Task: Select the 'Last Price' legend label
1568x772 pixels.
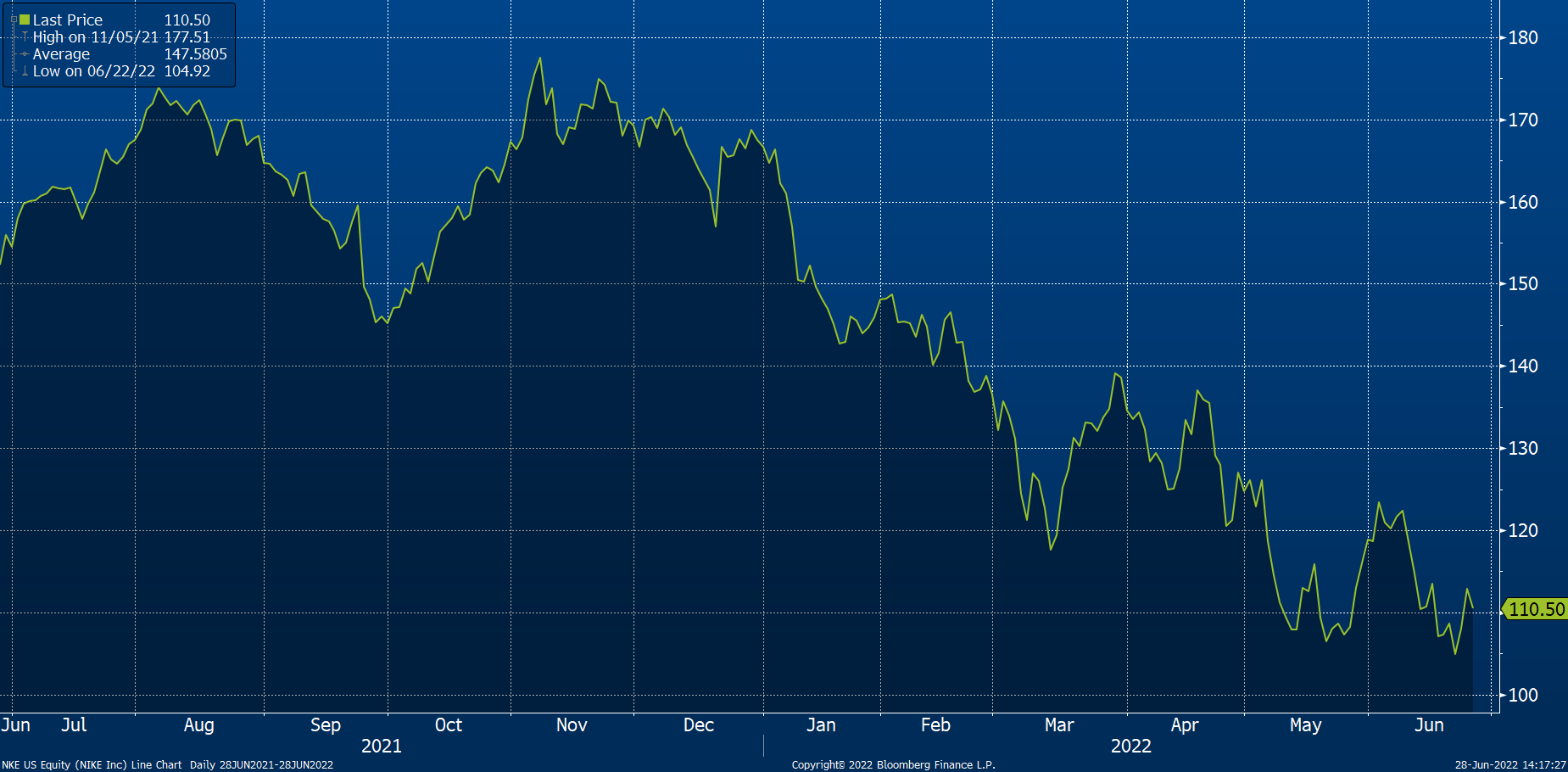Action: coord(68,20)
